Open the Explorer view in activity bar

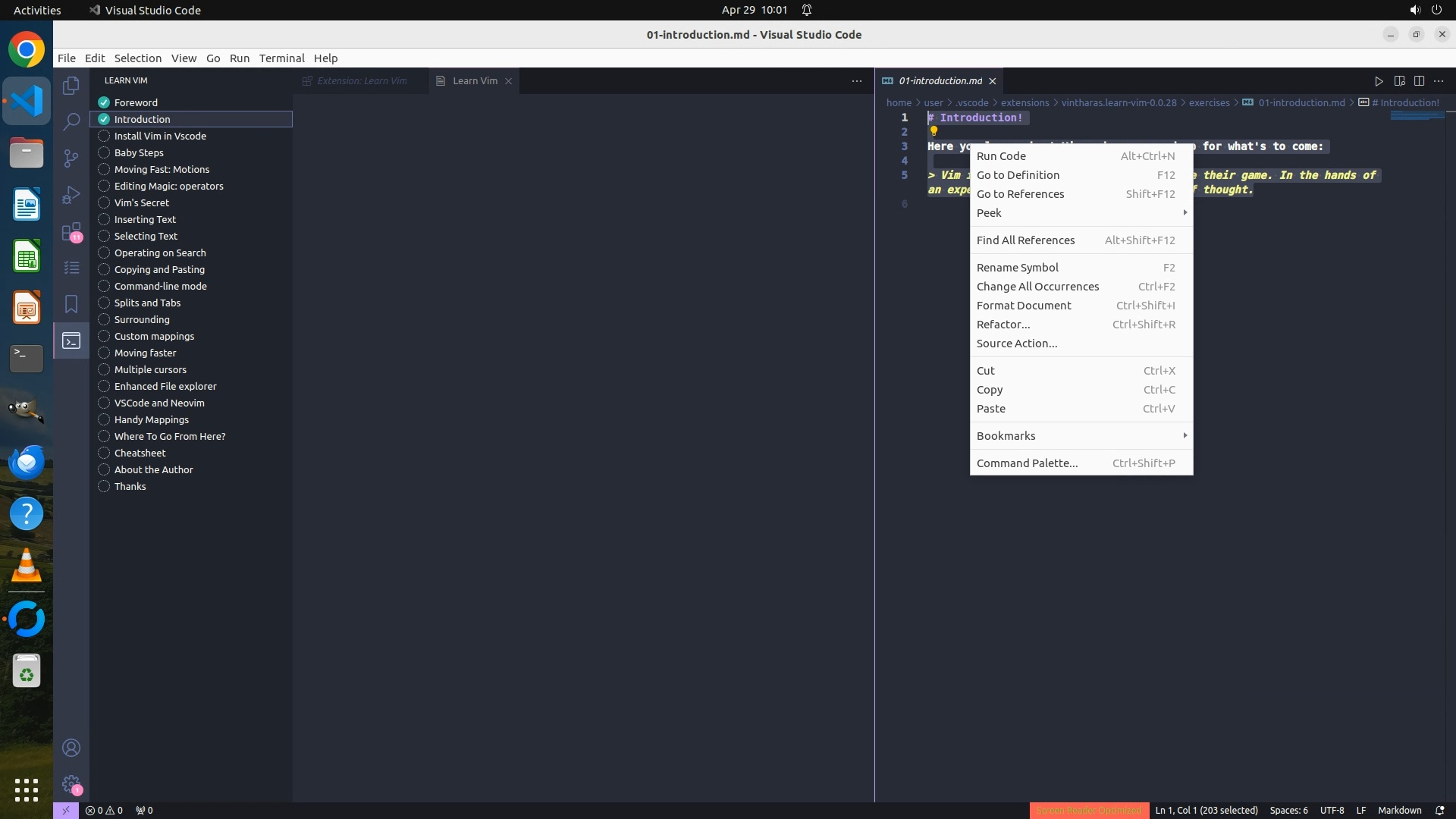[x=71, y=86]
